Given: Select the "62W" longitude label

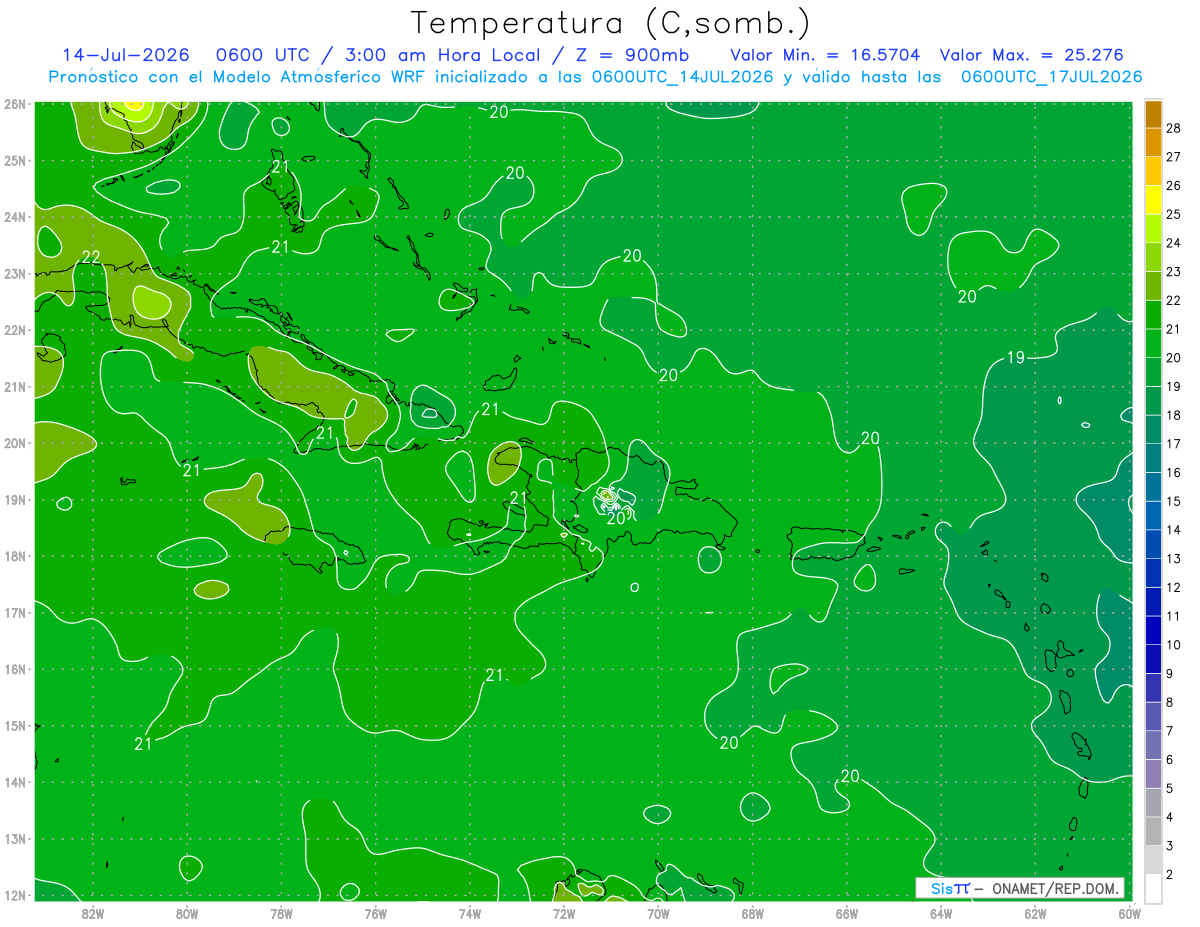Looking at the screenshot, I should (x=1035, y=913).
